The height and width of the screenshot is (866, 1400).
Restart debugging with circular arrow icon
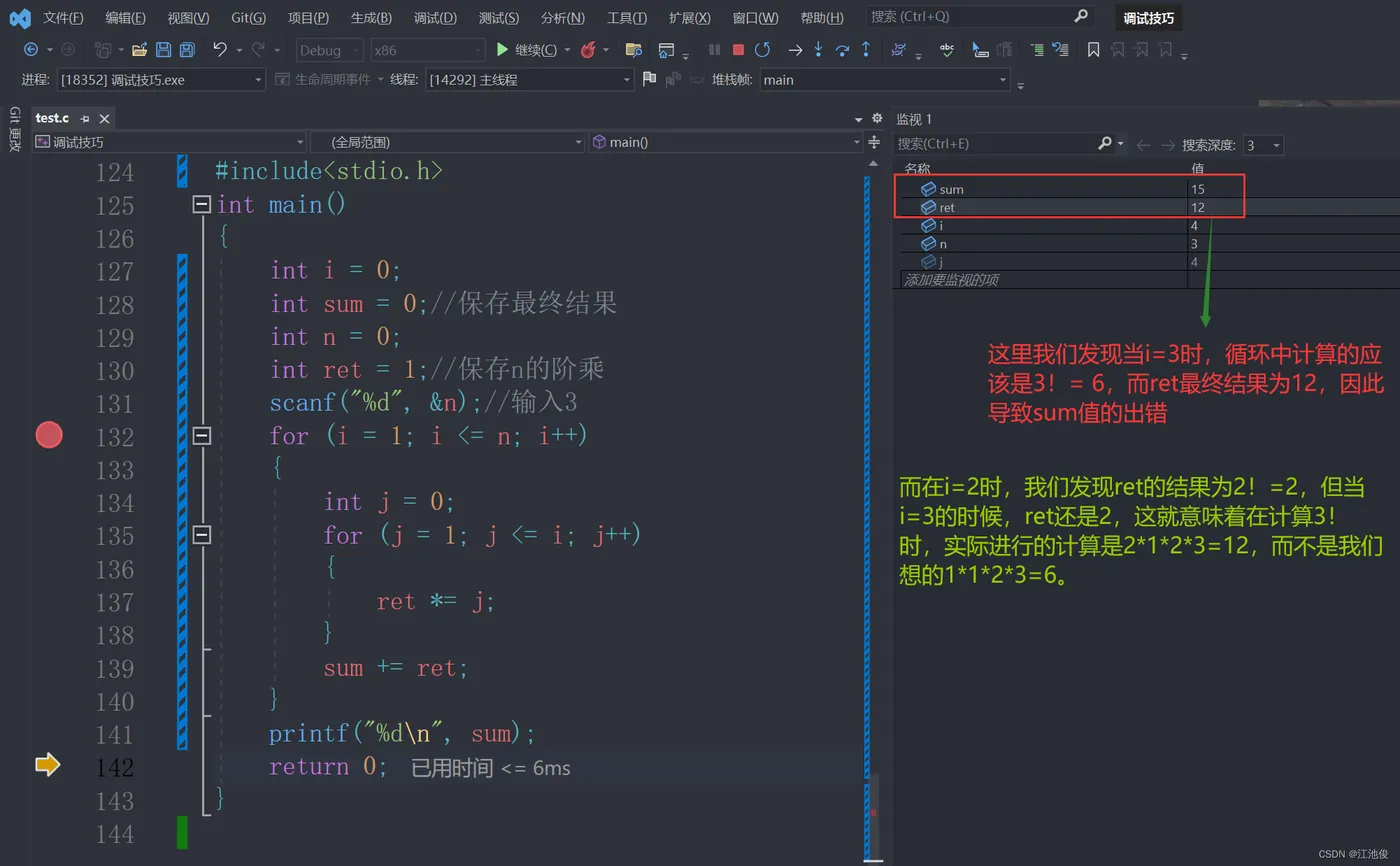pyautogui.click(x=762, y=49)
